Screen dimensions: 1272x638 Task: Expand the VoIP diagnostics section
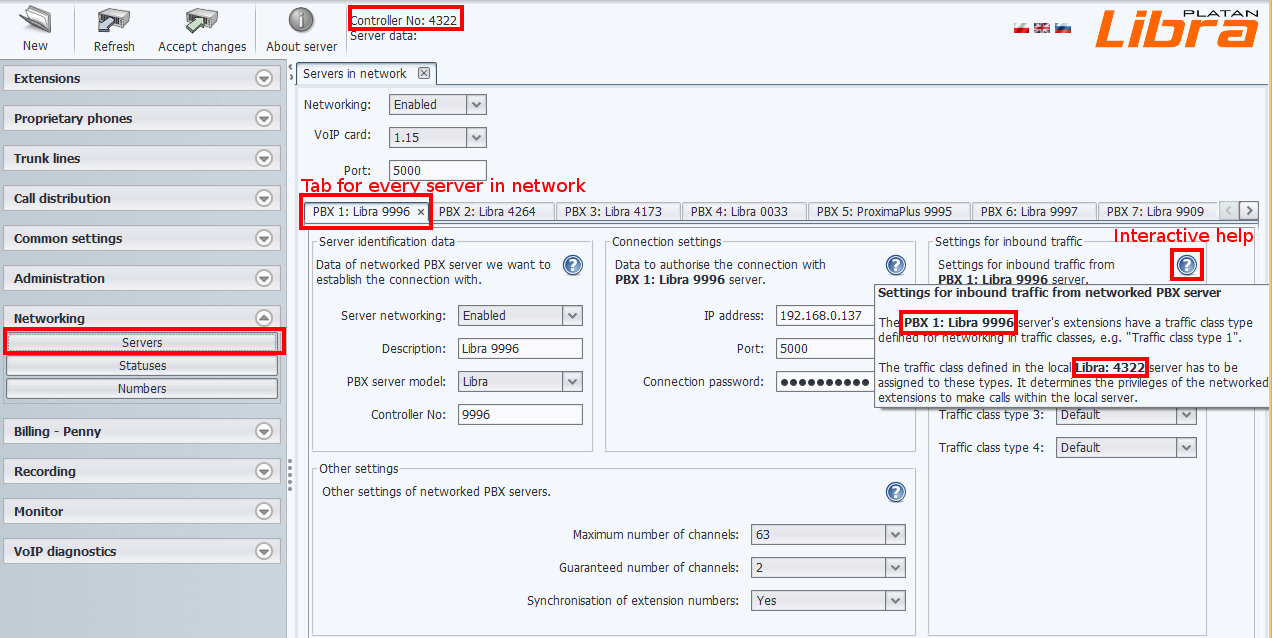[263, 551]
